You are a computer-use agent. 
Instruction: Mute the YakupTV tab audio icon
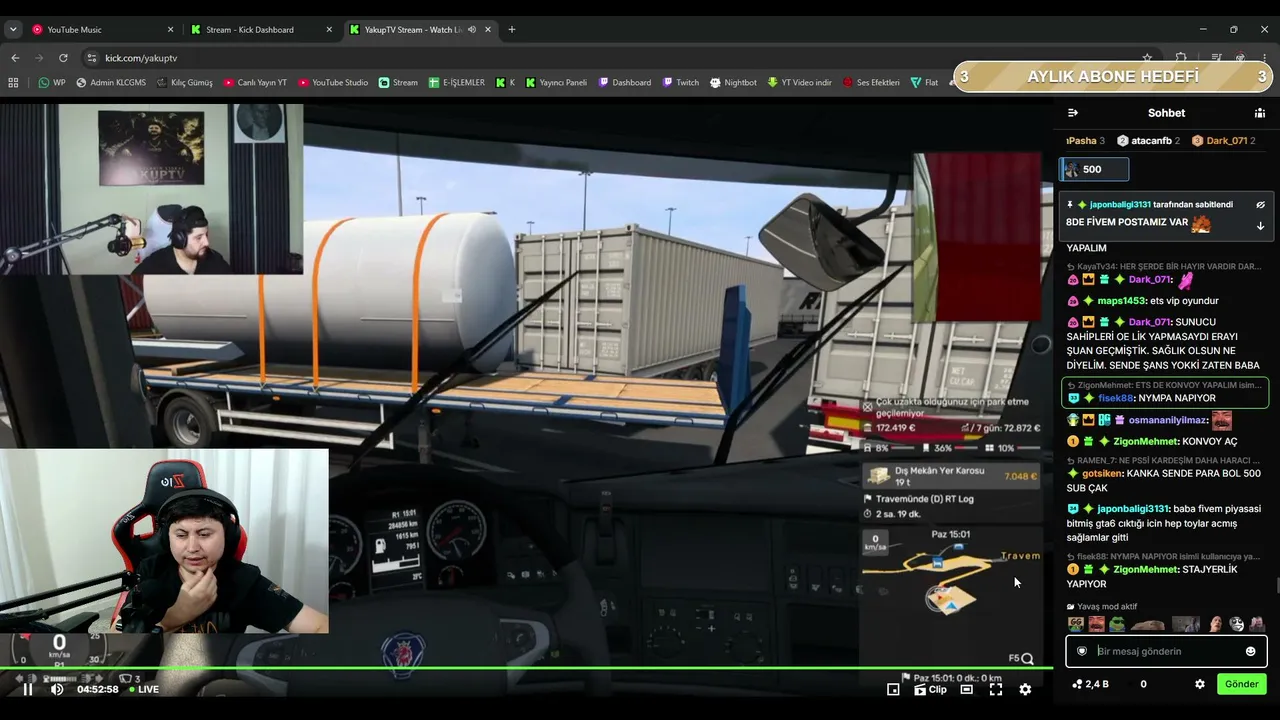click(472, 30)
